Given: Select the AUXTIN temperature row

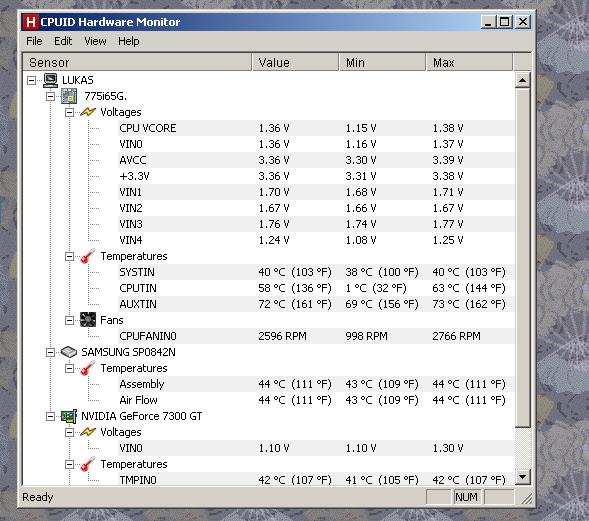Looking at the screenshot, I should click(316, 304).
